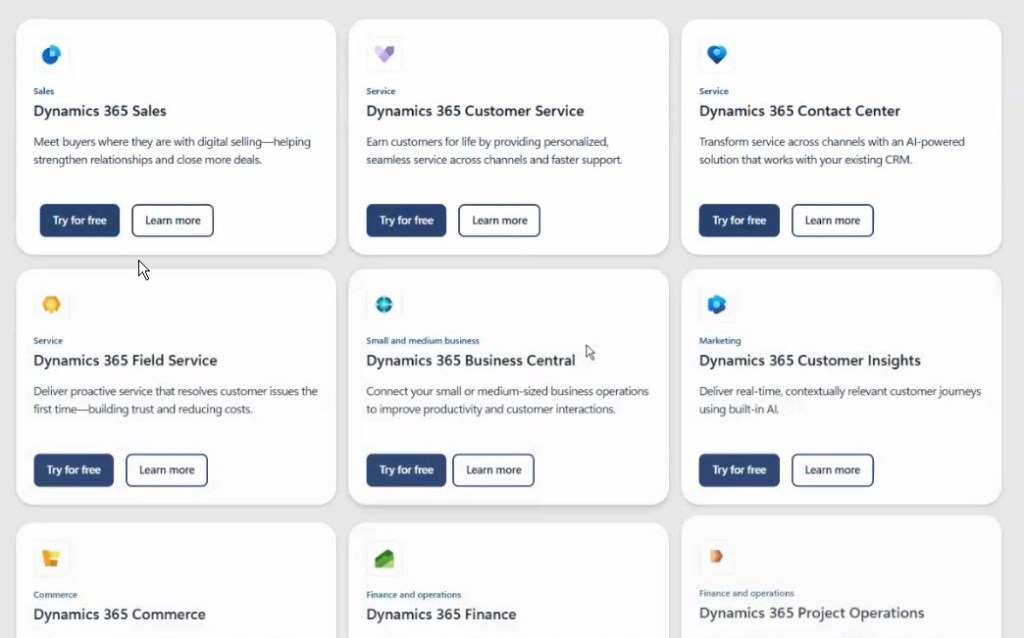The image size is (1024, 638).
Task: Try Dynamics 365 Customer Insights for free
Action: pos(739,470)
